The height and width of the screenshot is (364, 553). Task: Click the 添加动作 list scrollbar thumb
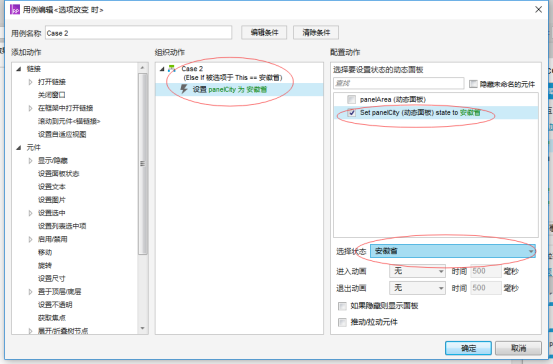coord(142,163)
